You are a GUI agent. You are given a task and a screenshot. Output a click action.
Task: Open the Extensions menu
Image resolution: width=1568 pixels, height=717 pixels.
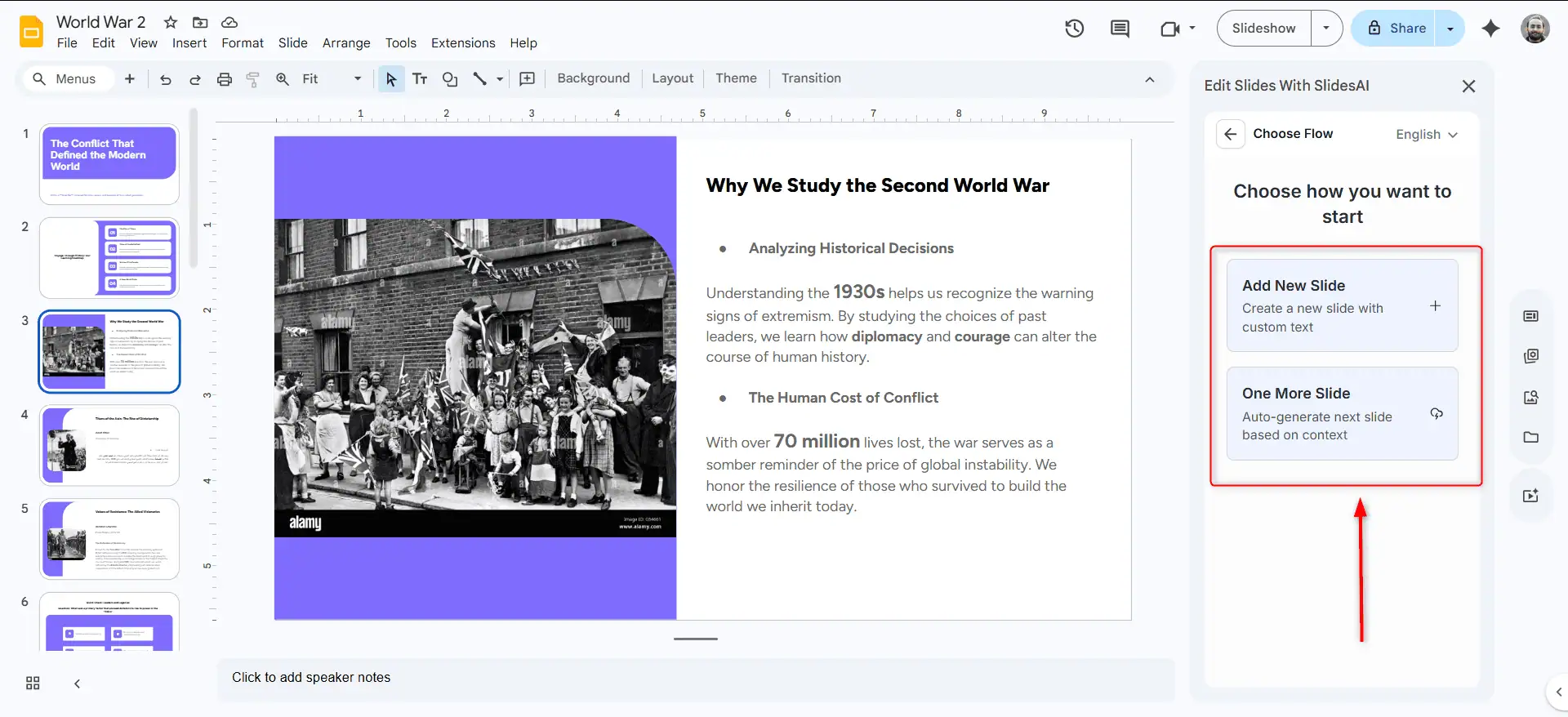(463, 43)
